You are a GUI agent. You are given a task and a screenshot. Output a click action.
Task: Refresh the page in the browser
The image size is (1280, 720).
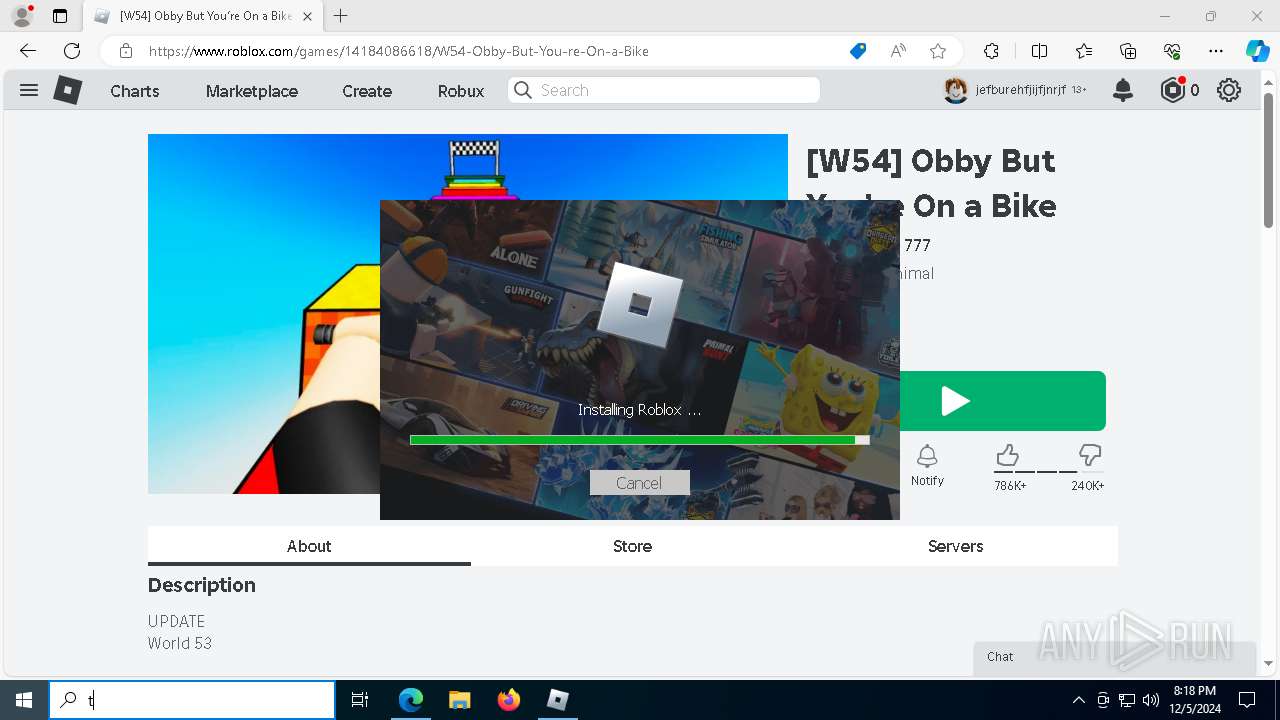click(x=72, y=51)
